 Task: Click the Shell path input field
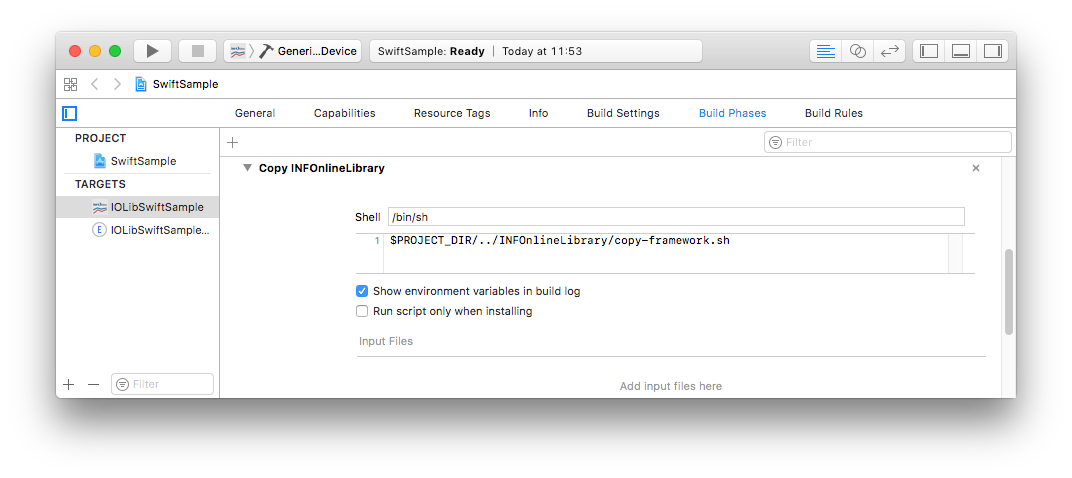(675, 217)
